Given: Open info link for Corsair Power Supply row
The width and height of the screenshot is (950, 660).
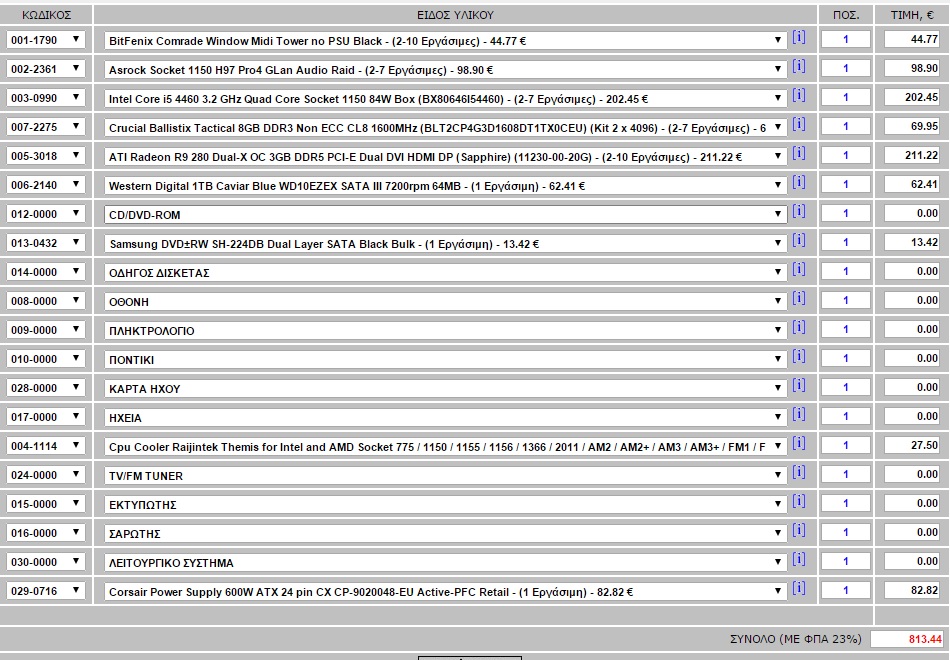Looking at the screenshot, I should [799, 589].
